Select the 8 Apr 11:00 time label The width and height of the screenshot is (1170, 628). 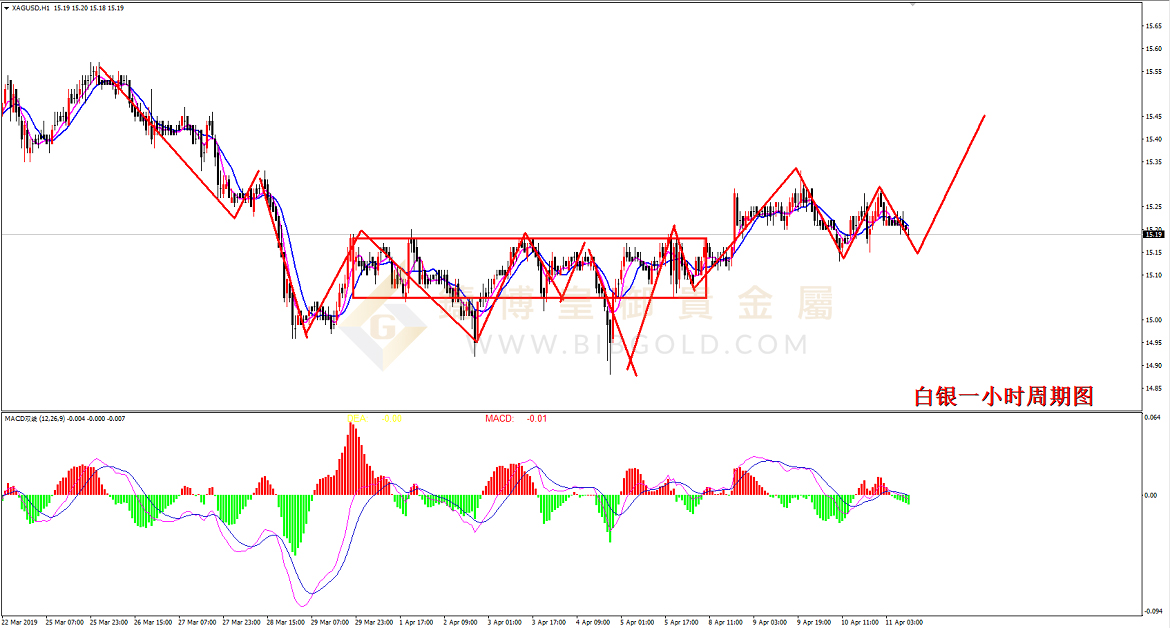point(726,622)
